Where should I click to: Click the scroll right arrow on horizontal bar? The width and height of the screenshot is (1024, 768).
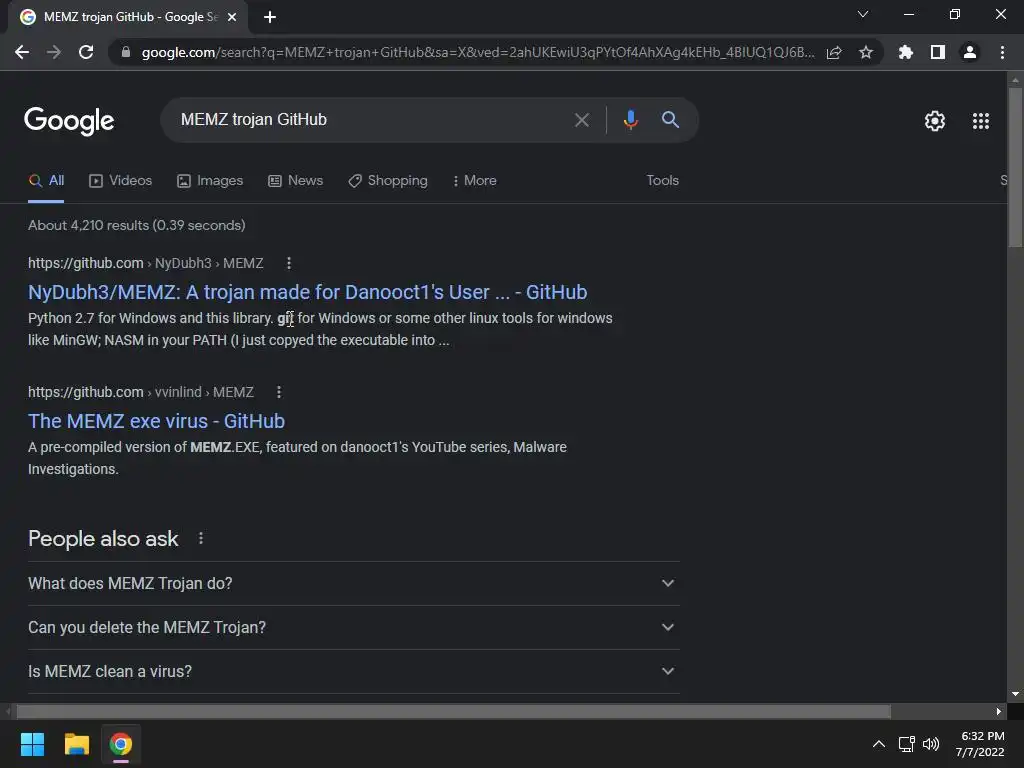point(999,711)
